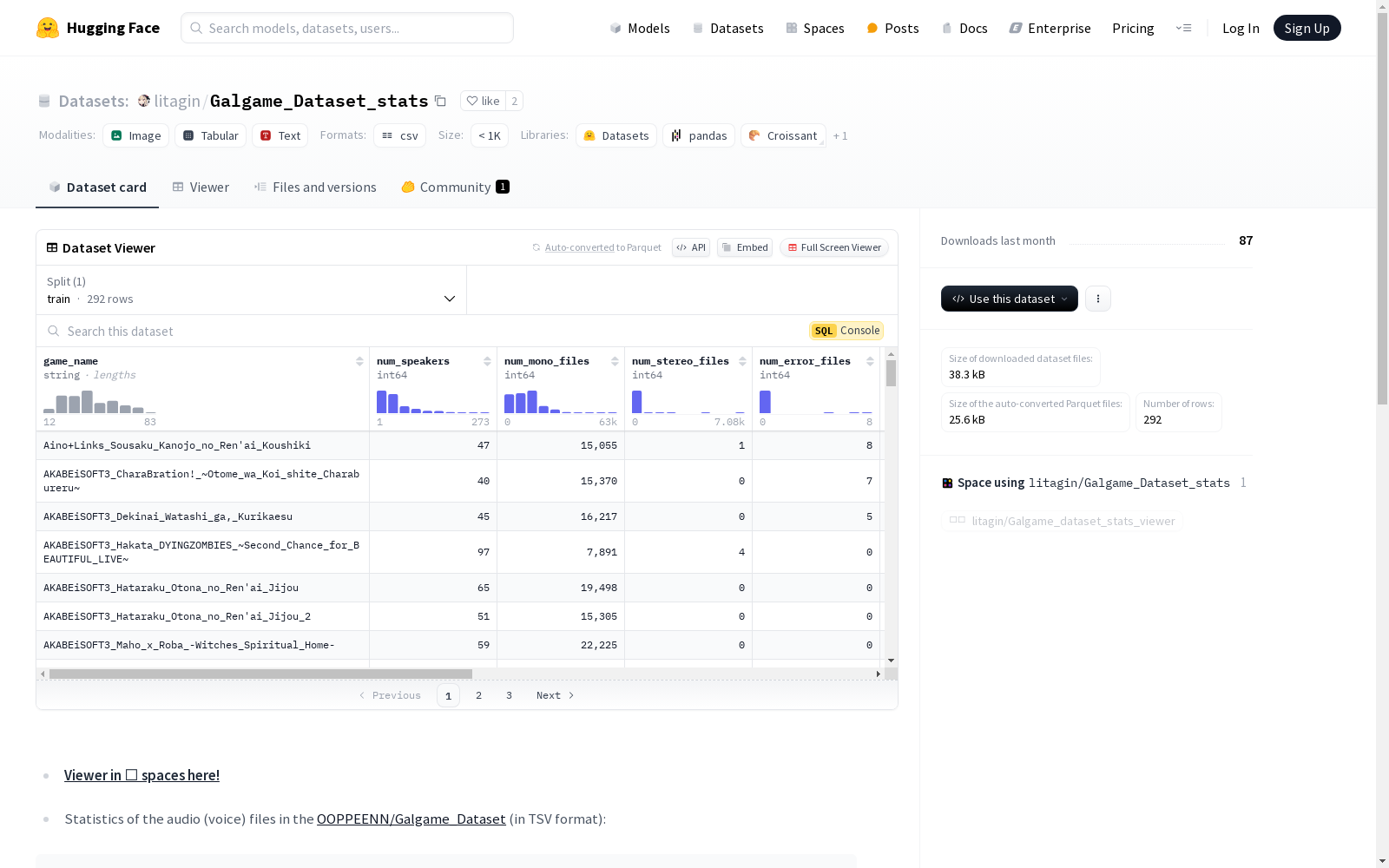This screenshot has width=1389, height=868.
Task: Expand the Use this dataset dropdown
Action: (x=1009, y=299)
